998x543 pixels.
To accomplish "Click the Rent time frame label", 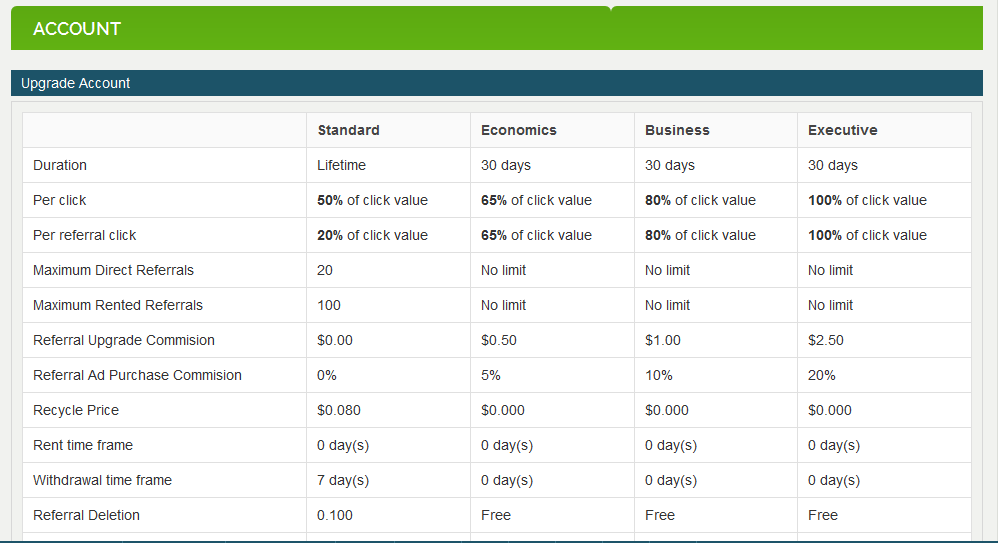I will coord(83,445).
